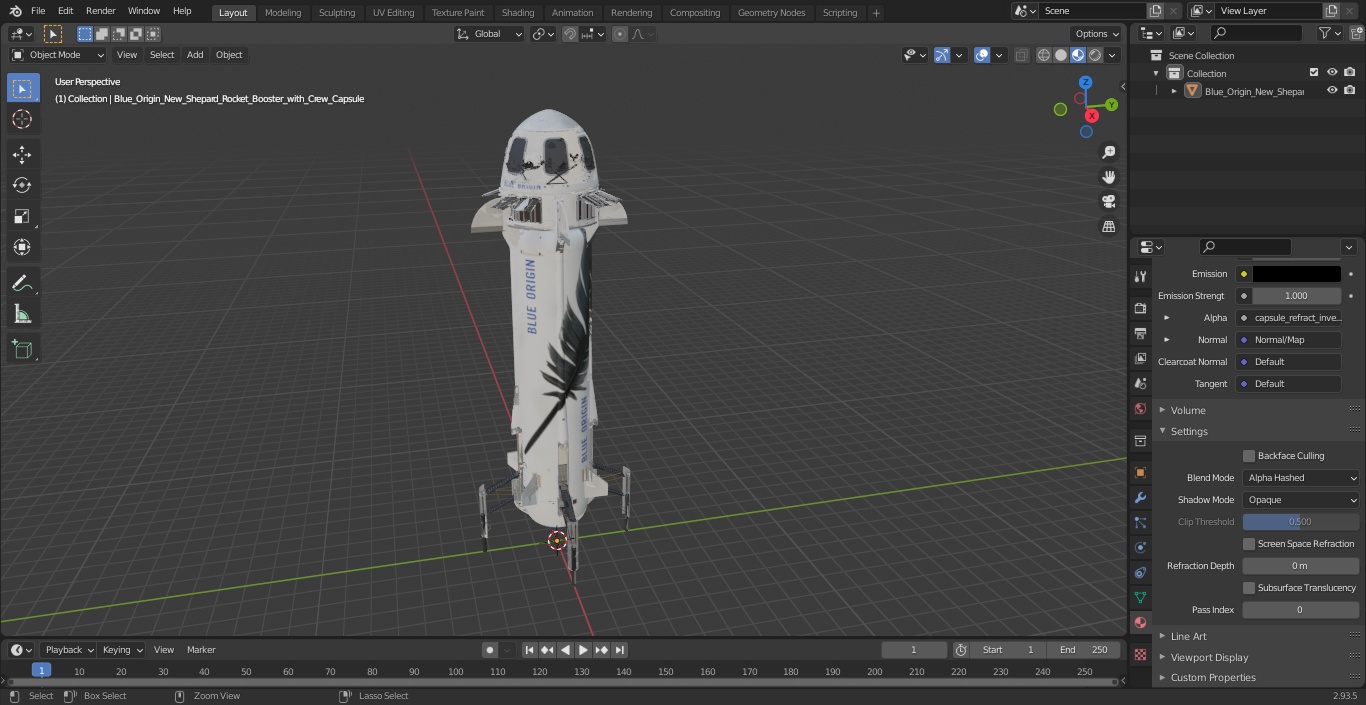
Task: Enable Screen Space Refraction checkbox
Action: pyautogui.click(x=1249, y=544)
